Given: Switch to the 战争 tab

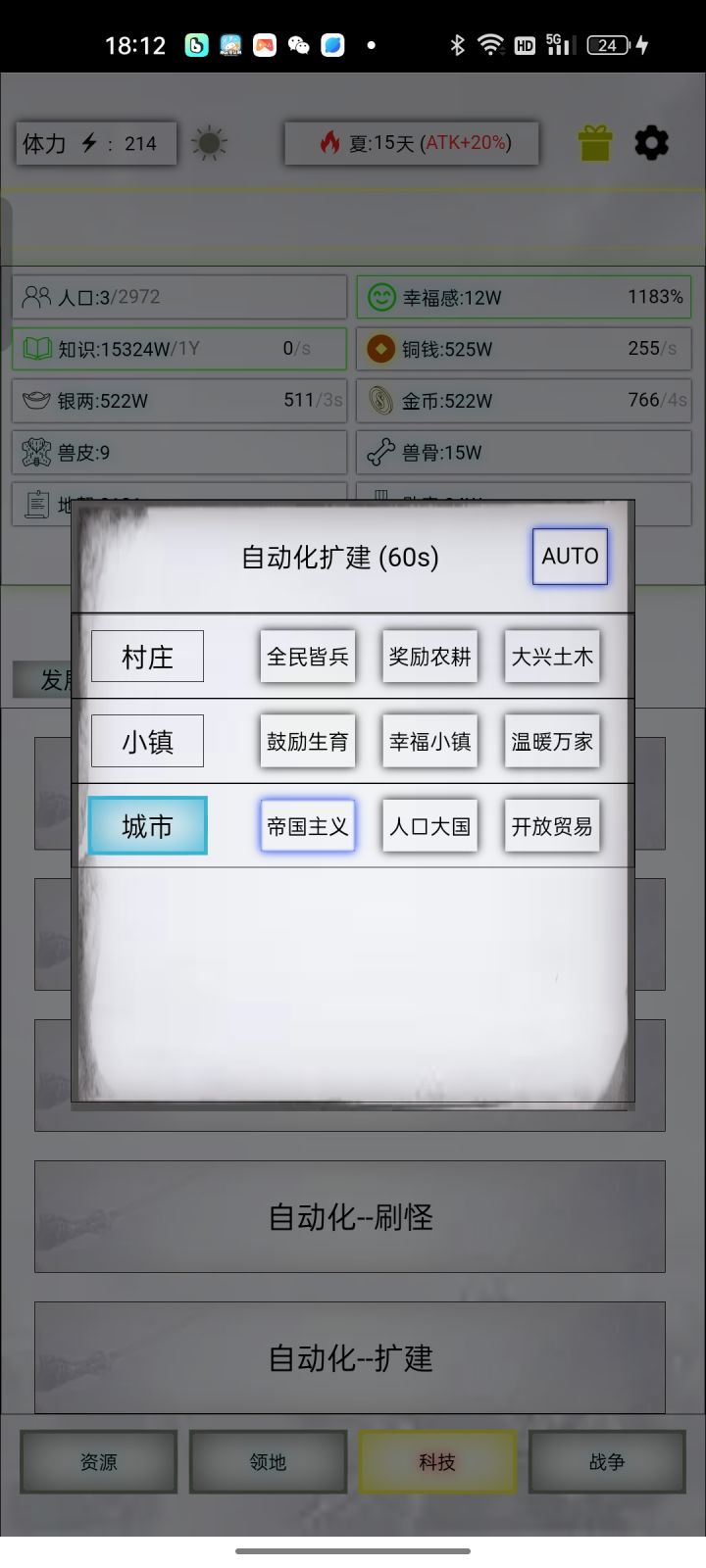Looking at the screenshot, I should point(607,1461).
